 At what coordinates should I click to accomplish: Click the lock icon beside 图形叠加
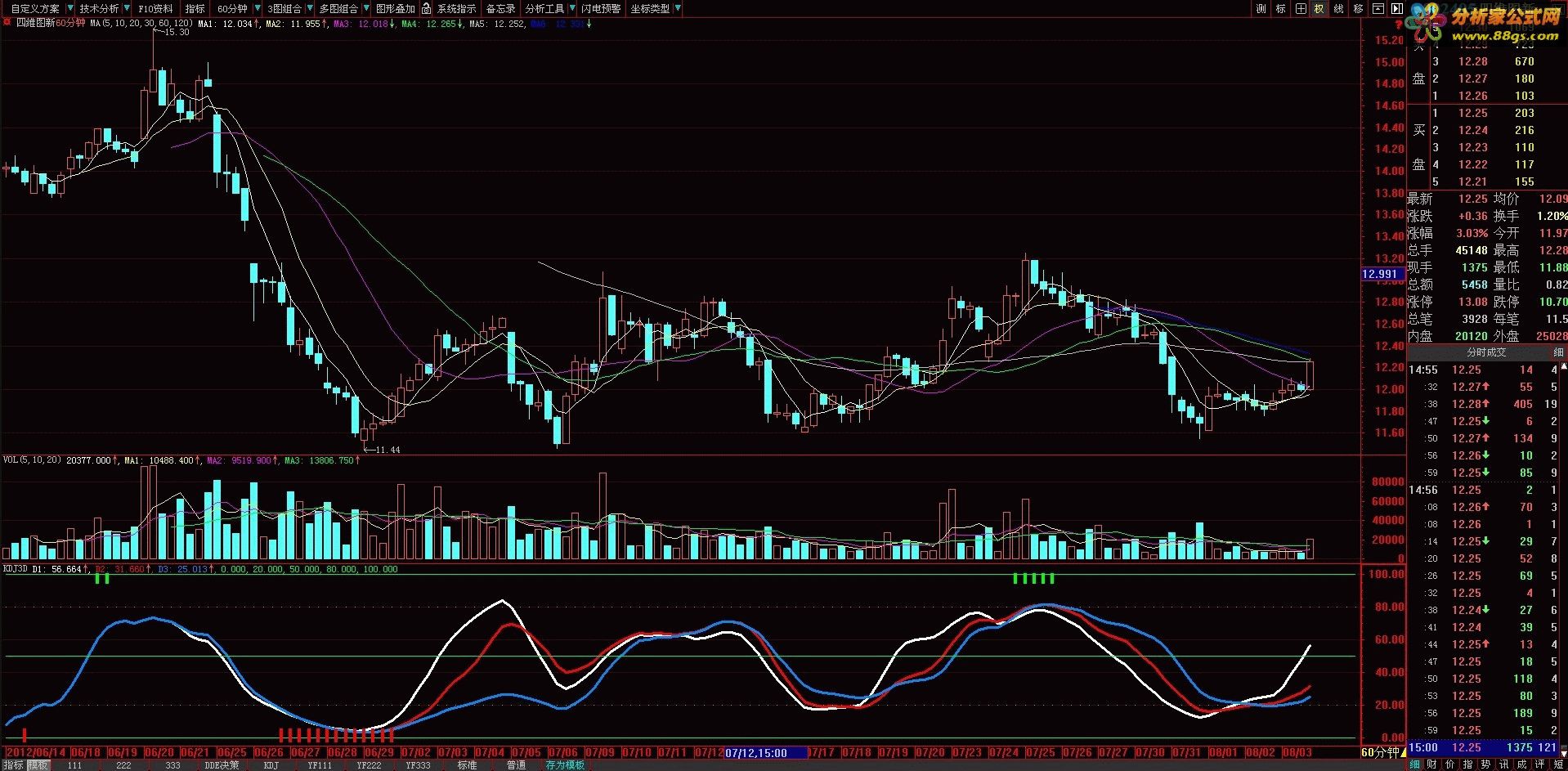click(x=426, y=8)
